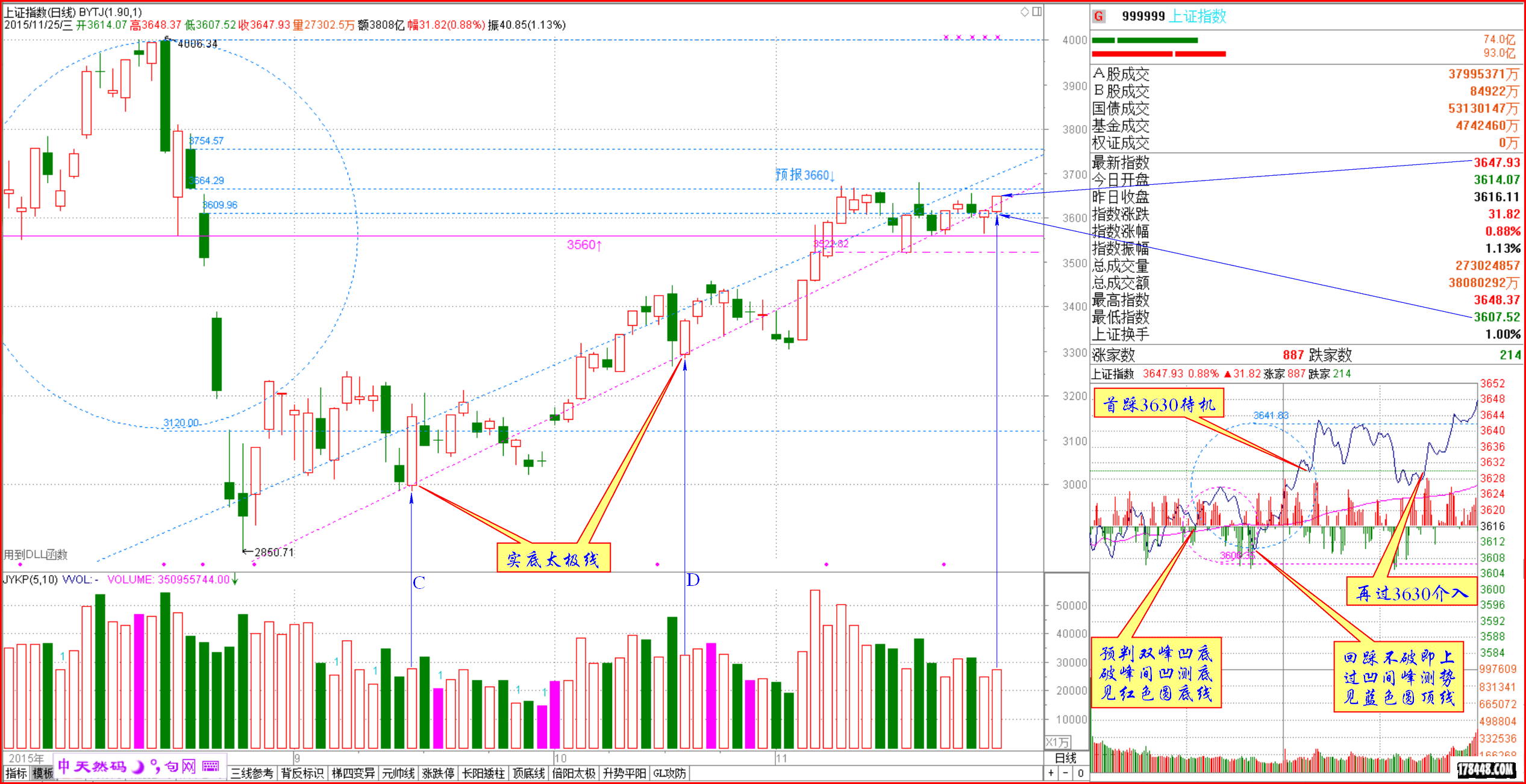Click the 0 reset zoom button
Viewport: 1526px width, 784px height.
pos(1081,773)
